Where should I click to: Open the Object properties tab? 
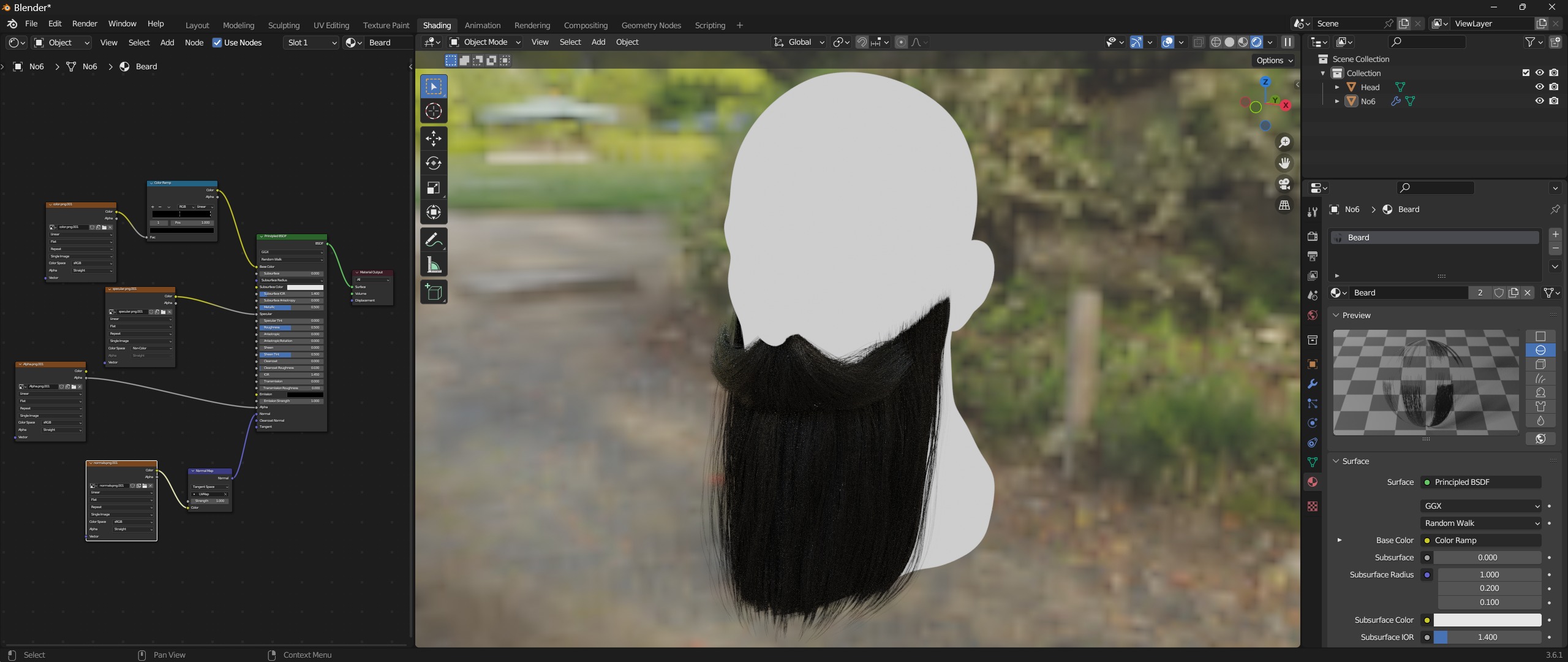tap(1313, 364)
